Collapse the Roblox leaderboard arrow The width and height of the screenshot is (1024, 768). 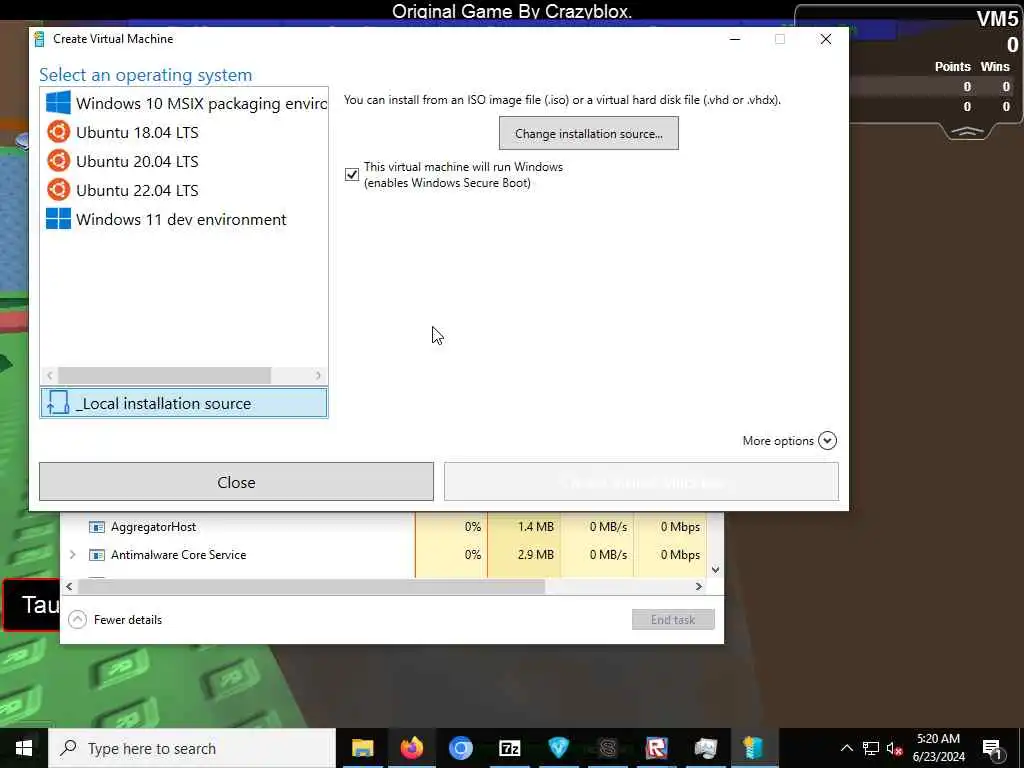point(967,131)
